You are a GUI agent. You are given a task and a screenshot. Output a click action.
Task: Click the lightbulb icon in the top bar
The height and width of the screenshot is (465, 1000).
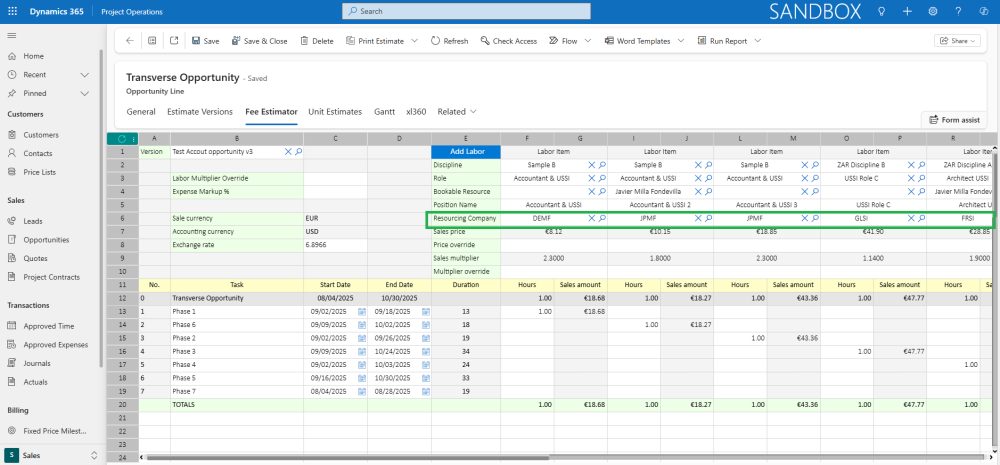click(881, 11)
